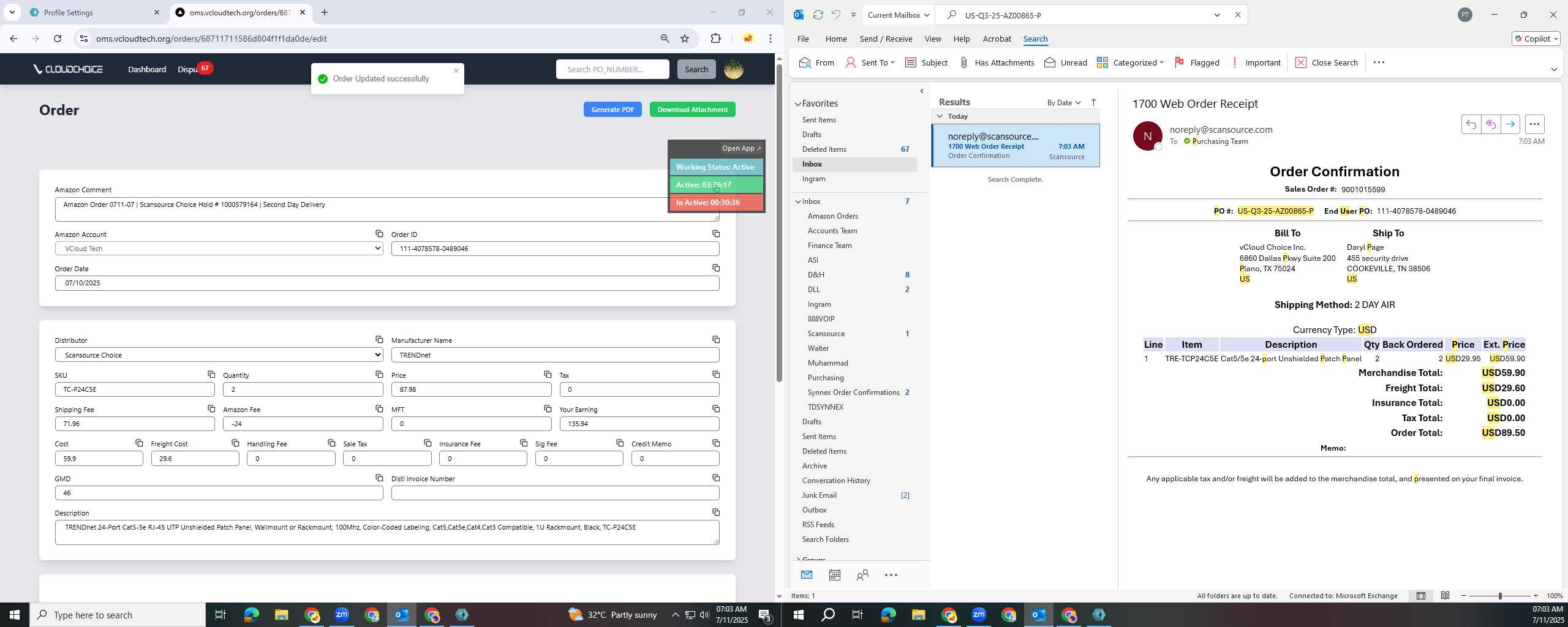Click the OMS page vertical scrollbar

779,223
